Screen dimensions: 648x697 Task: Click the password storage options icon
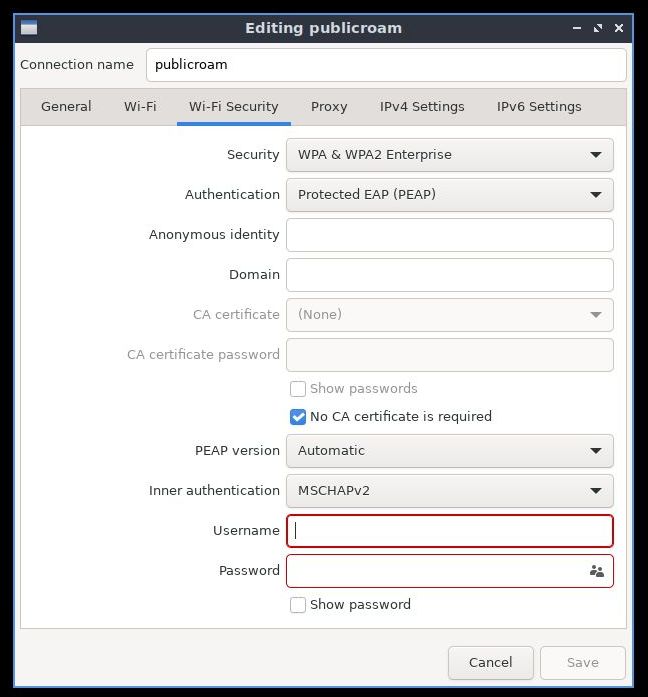596,571
